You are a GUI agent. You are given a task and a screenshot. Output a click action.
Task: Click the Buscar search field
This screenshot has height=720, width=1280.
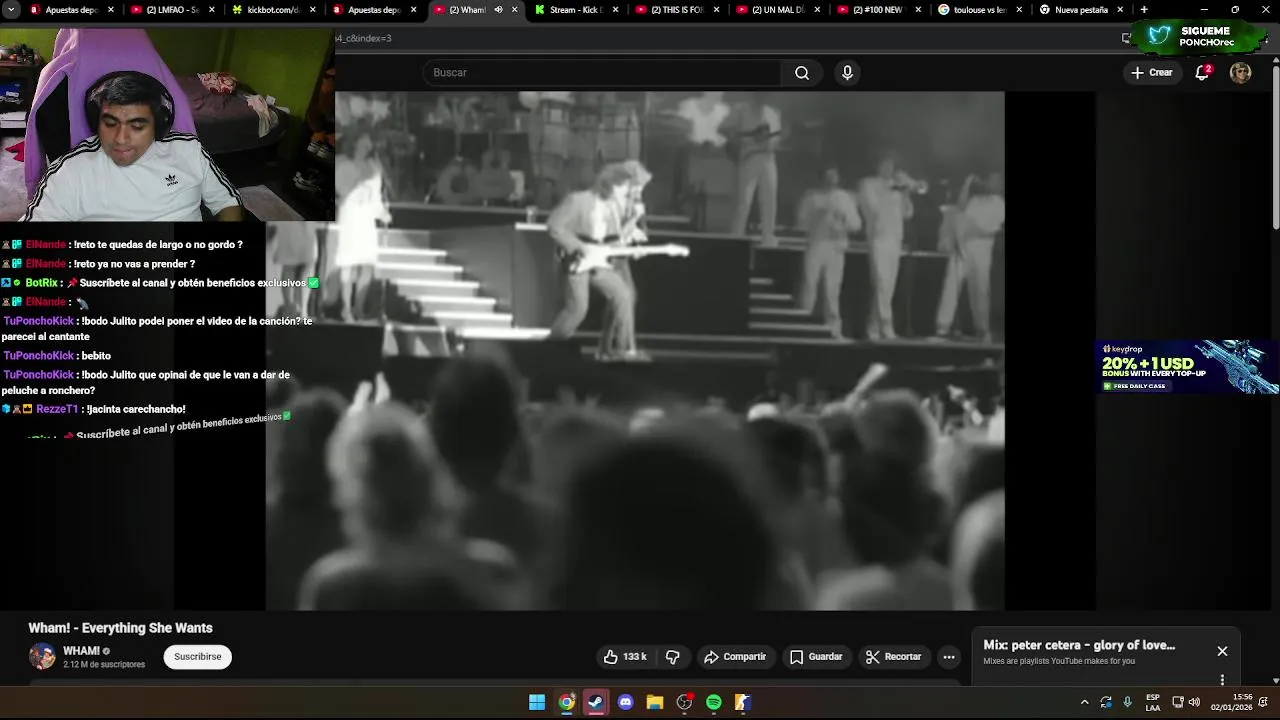coord(602,73)
